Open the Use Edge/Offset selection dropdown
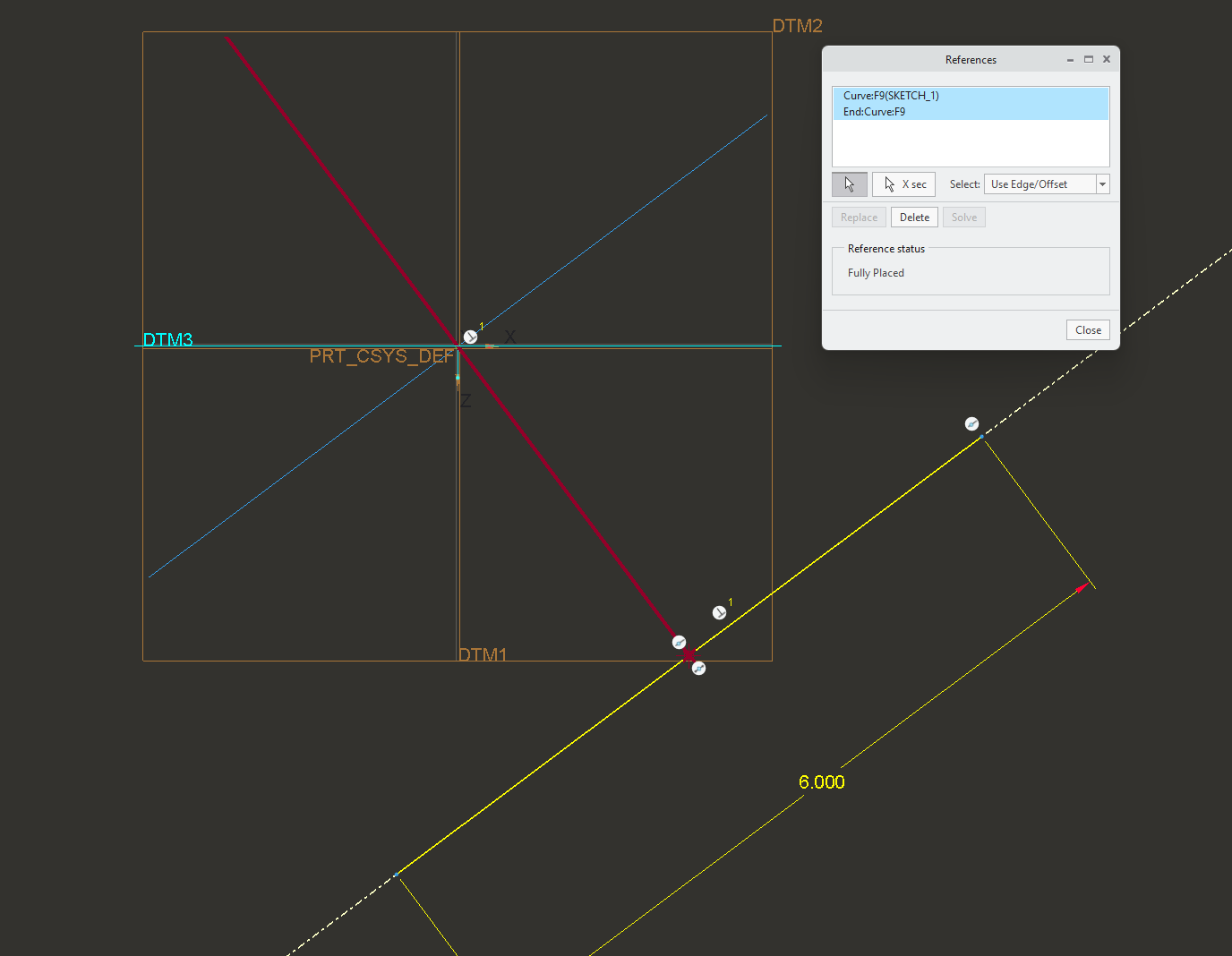 click(x=1102, y=184)
